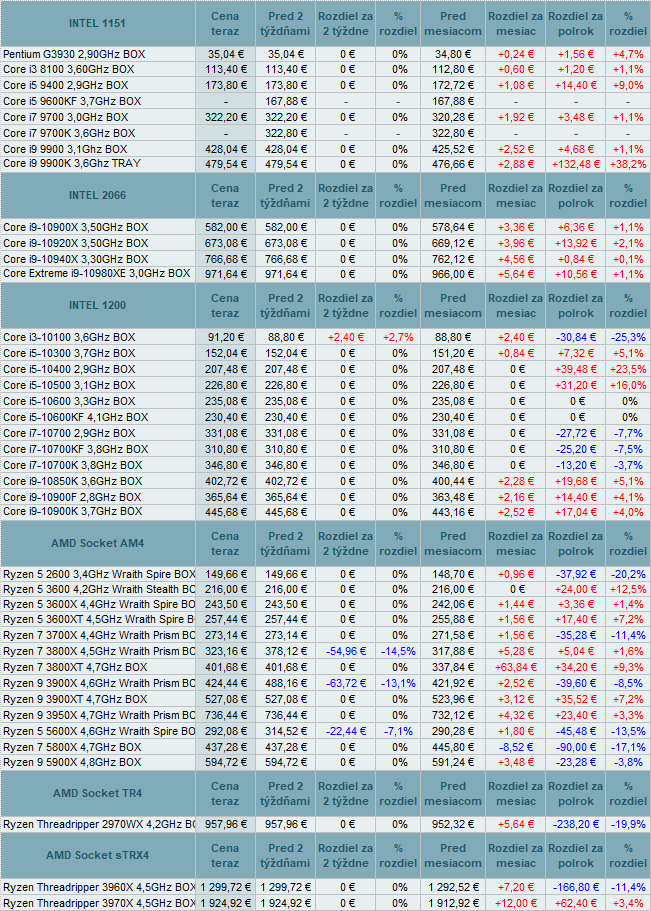
Task: Click the AMD Socket TR4 section header
Action: coord(97,793)
